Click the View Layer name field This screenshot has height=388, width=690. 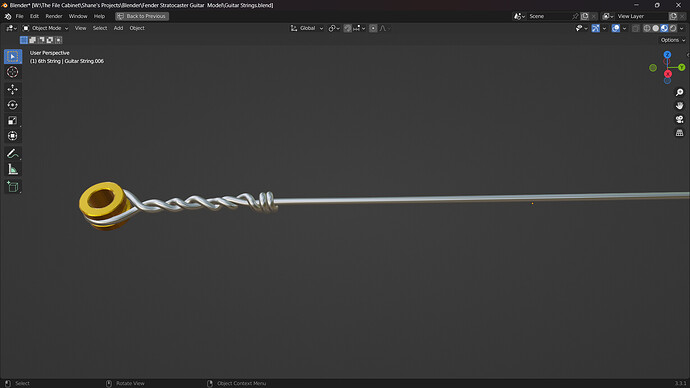642,16
